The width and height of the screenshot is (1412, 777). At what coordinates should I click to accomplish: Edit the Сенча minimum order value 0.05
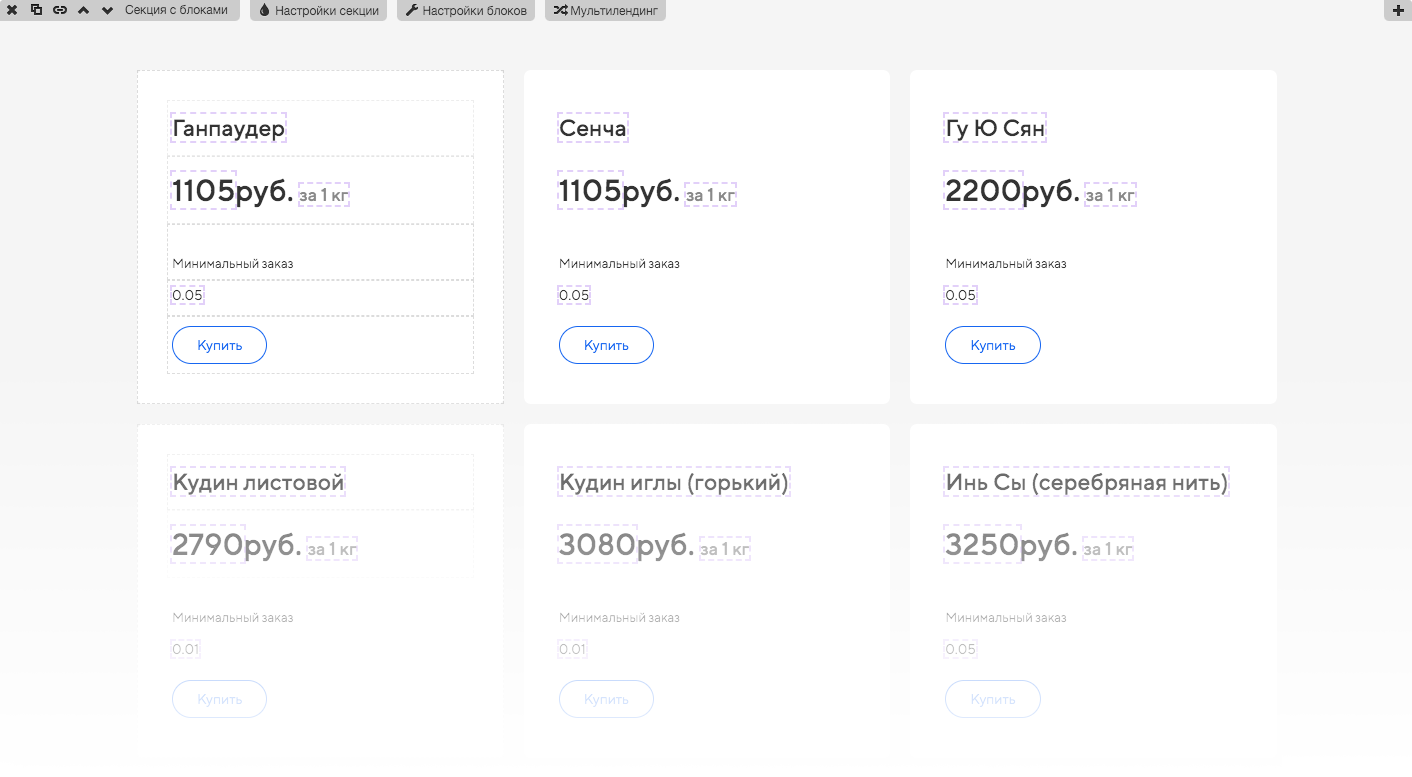pos(574,295)
